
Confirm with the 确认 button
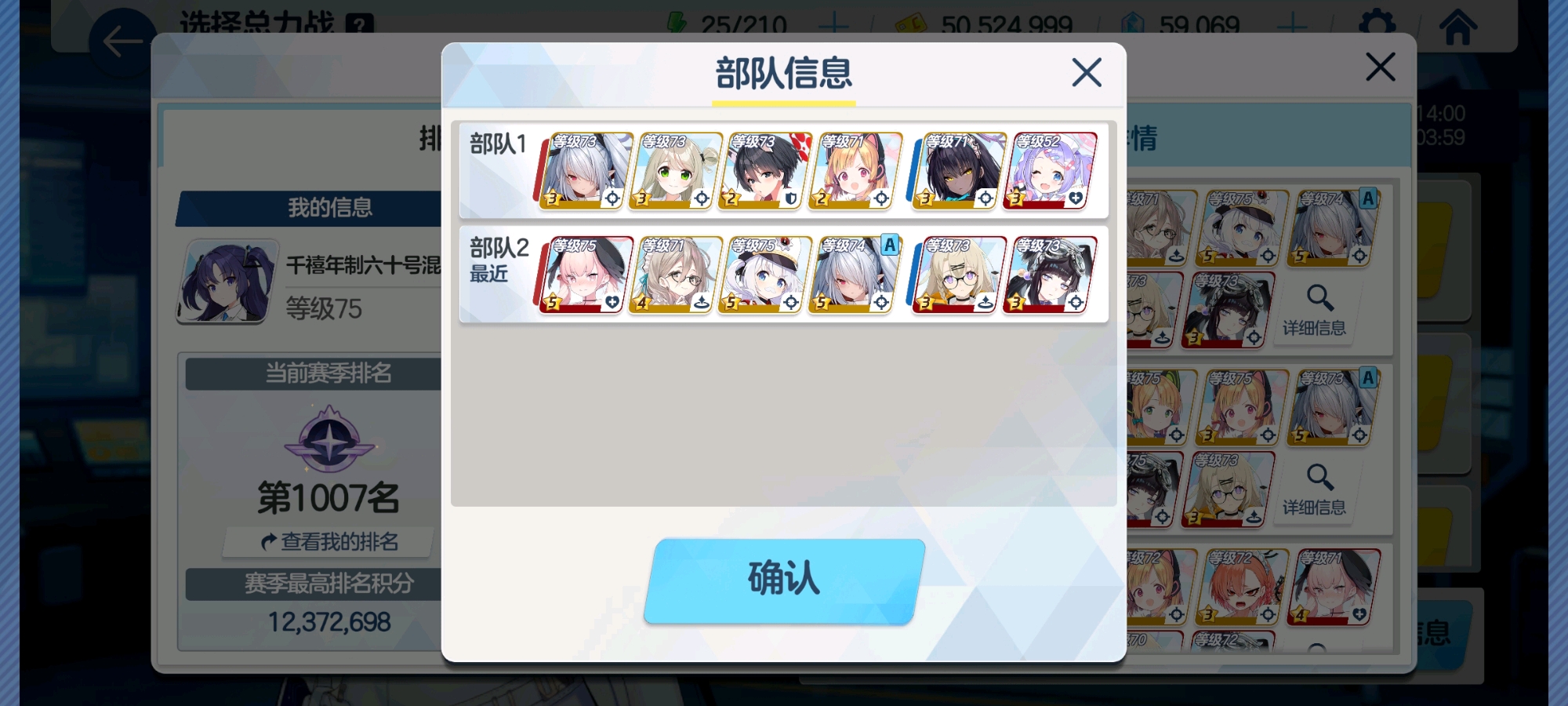784,580
